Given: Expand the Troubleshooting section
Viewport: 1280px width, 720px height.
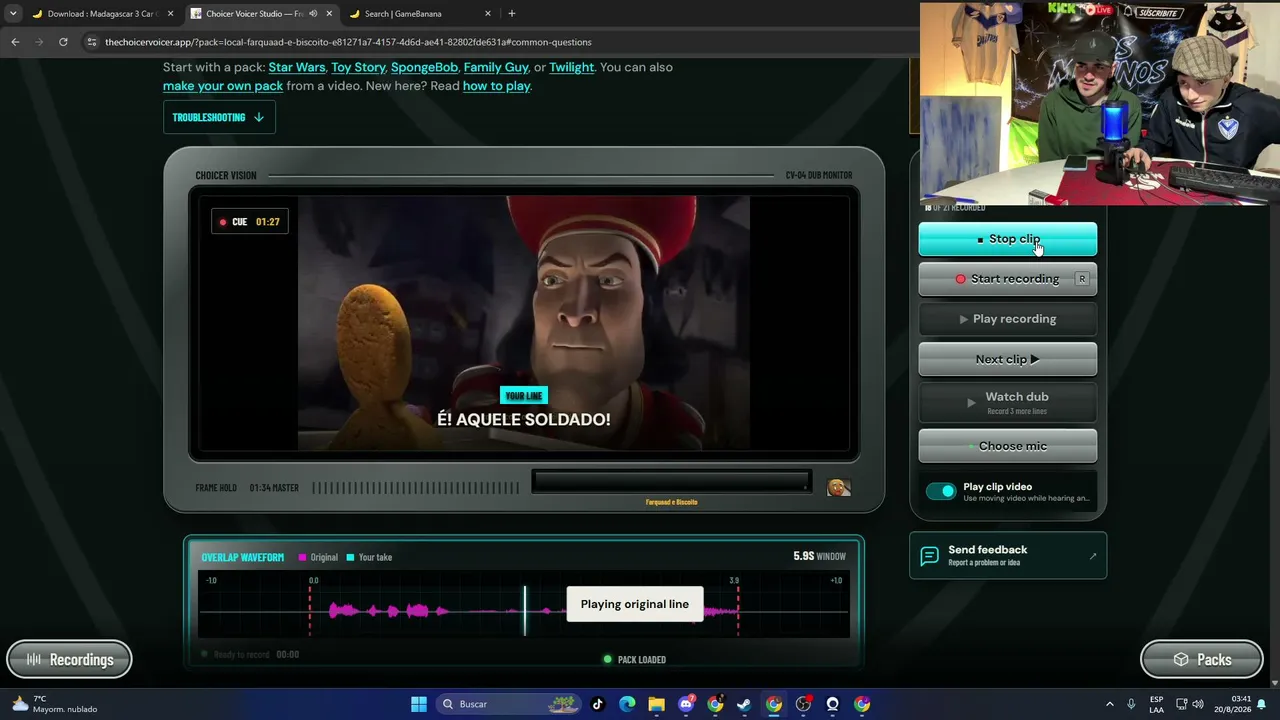Looking at the screenshot, I should 219,117.
